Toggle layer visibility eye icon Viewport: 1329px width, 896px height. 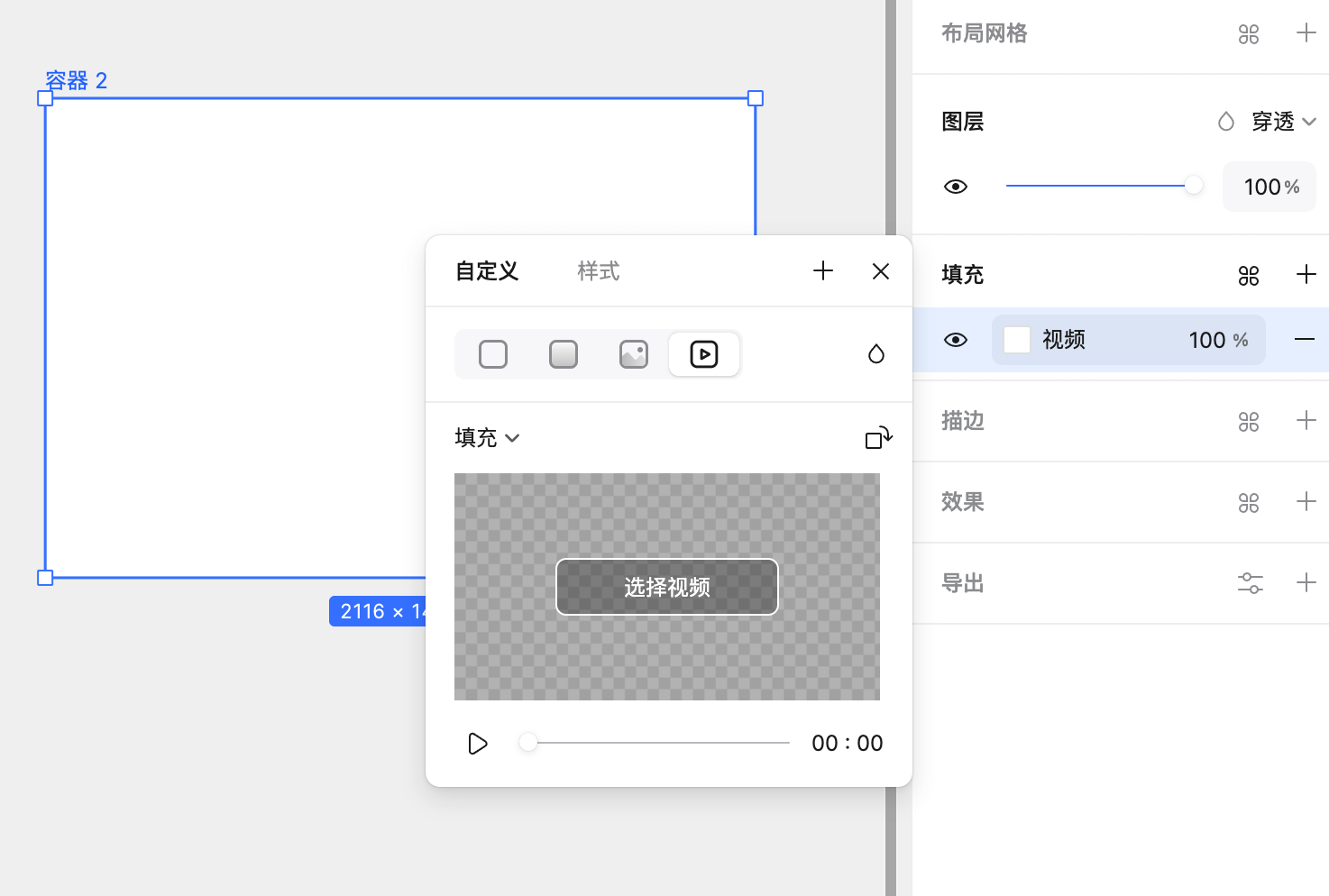coord(956,187)
